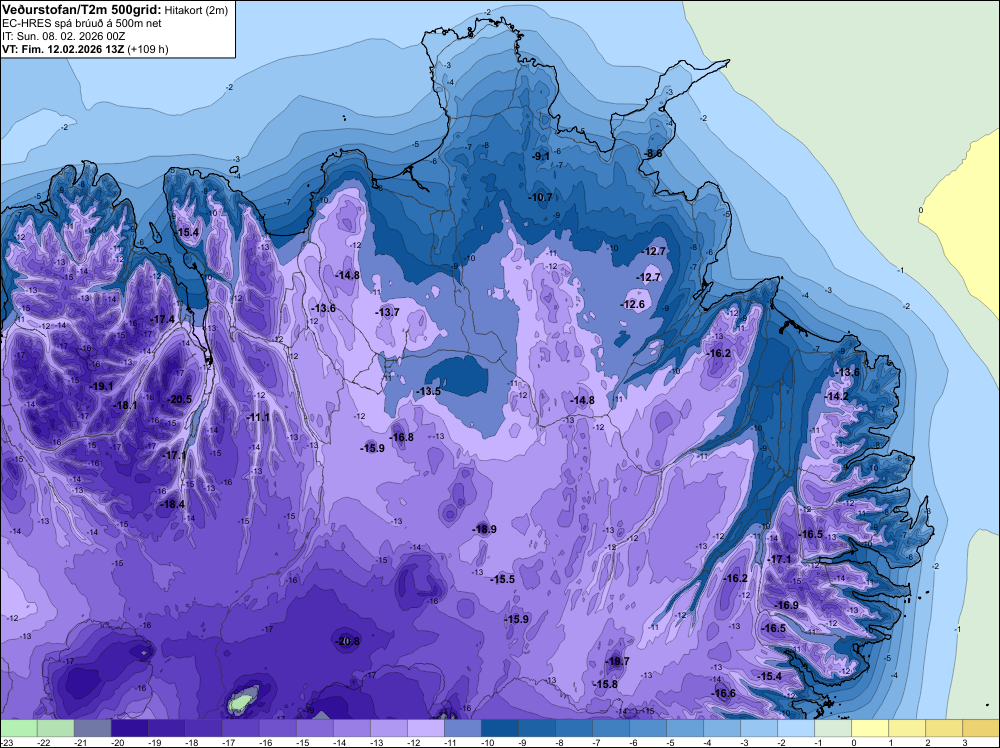
Task: Click the -15.5 temperature value on the map
Action: point(502,579)
